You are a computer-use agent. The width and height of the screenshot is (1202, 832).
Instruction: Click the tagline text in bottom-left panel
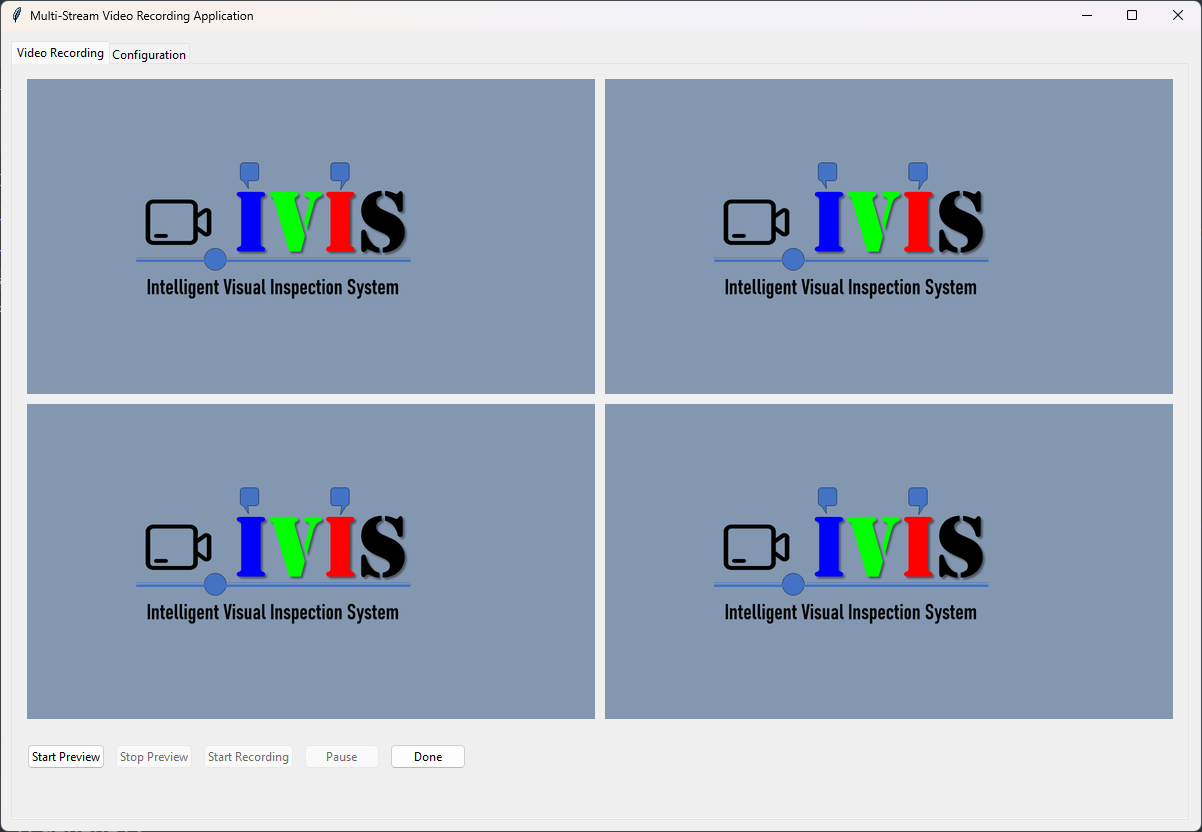click(272, 613)
